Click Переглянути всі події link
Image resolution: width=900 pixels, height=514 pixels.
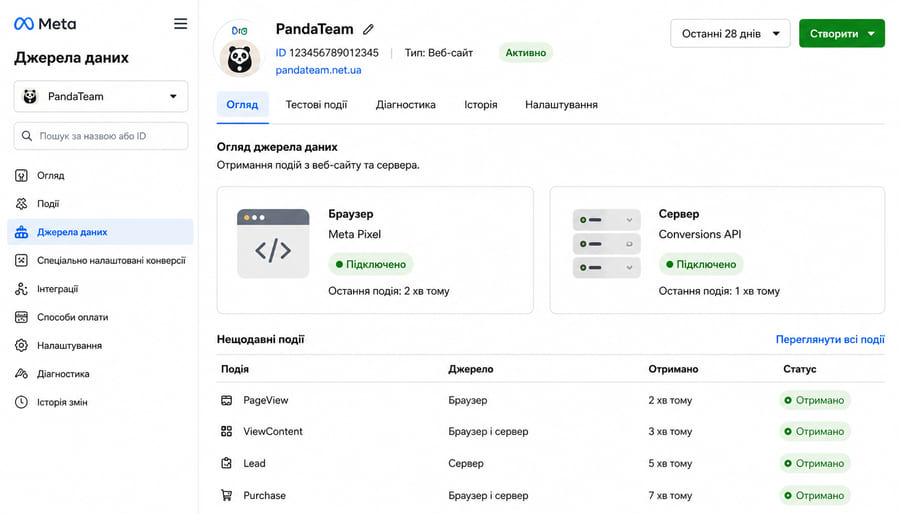tap(830, 340)
